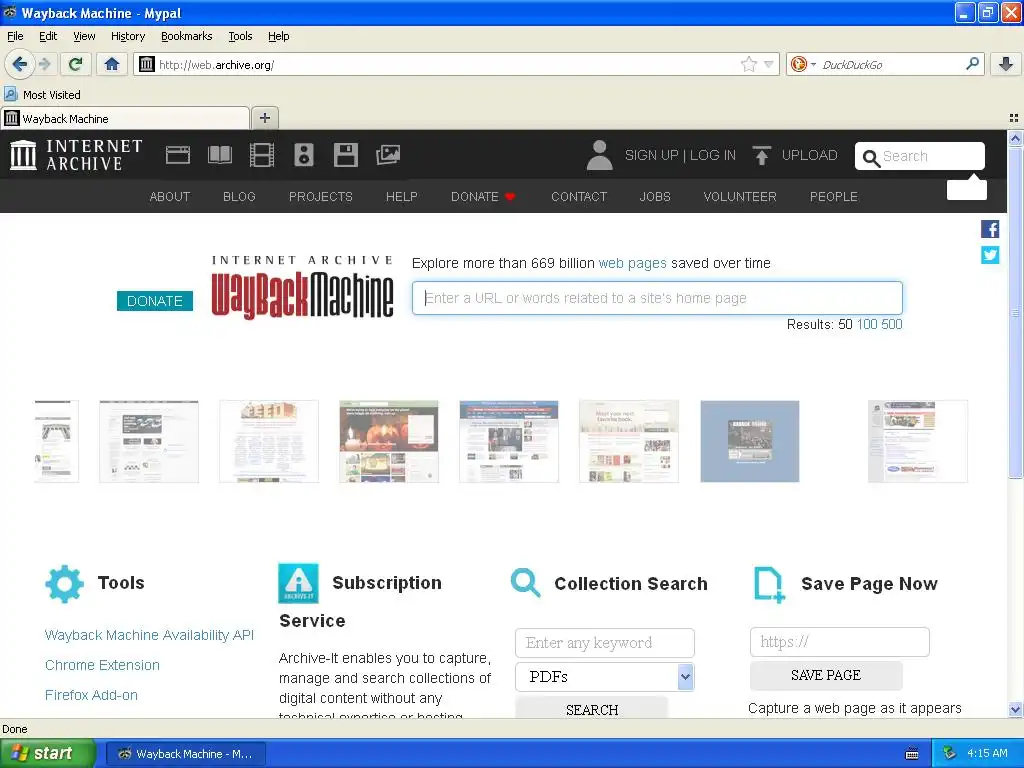The image size is (1024, 768).
Task: Go back with the browser back arrow
Action: 20,64
